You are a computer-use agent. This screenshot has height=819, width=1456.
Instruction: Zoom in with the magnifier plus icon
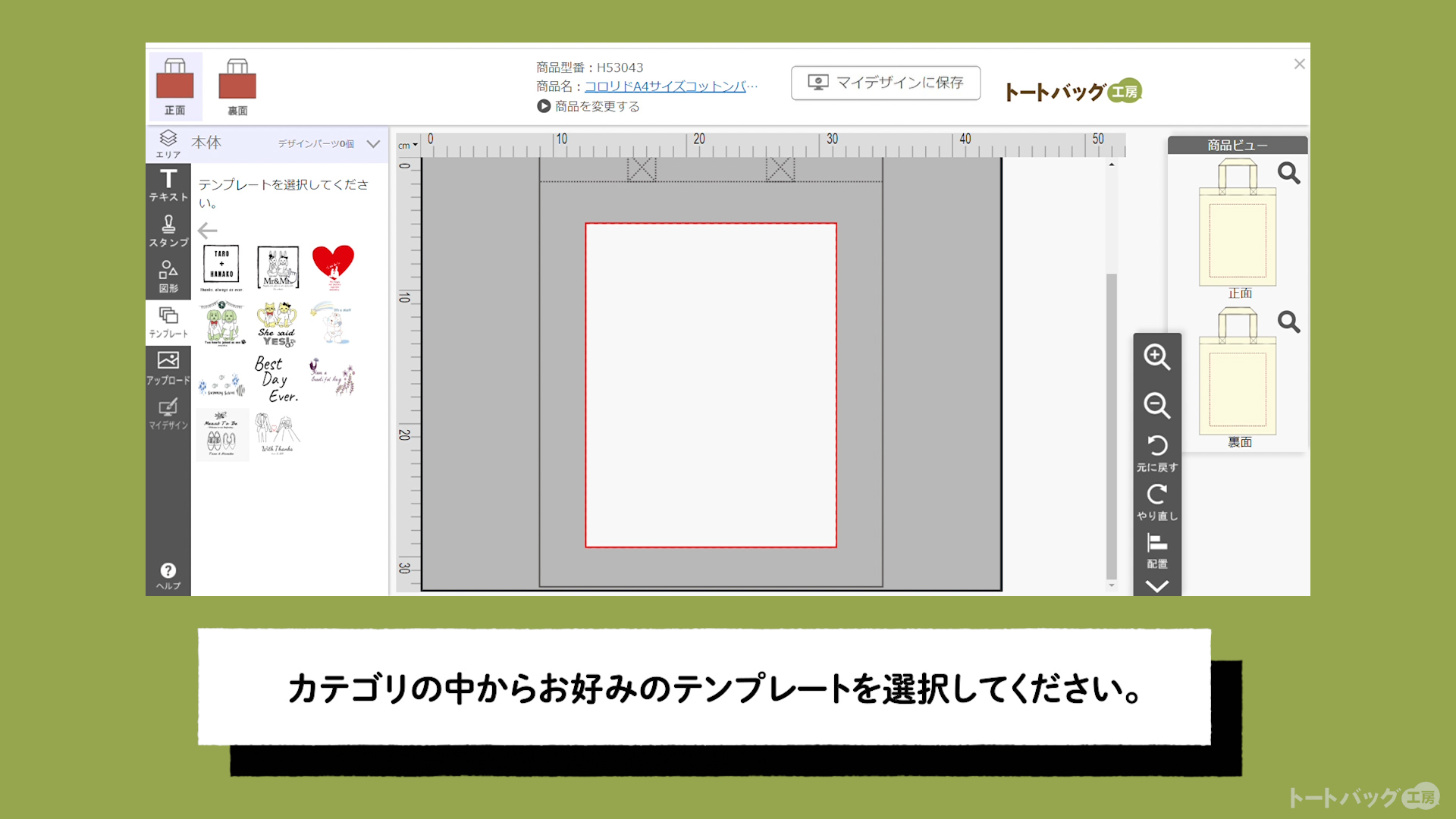coord(1157,356)
